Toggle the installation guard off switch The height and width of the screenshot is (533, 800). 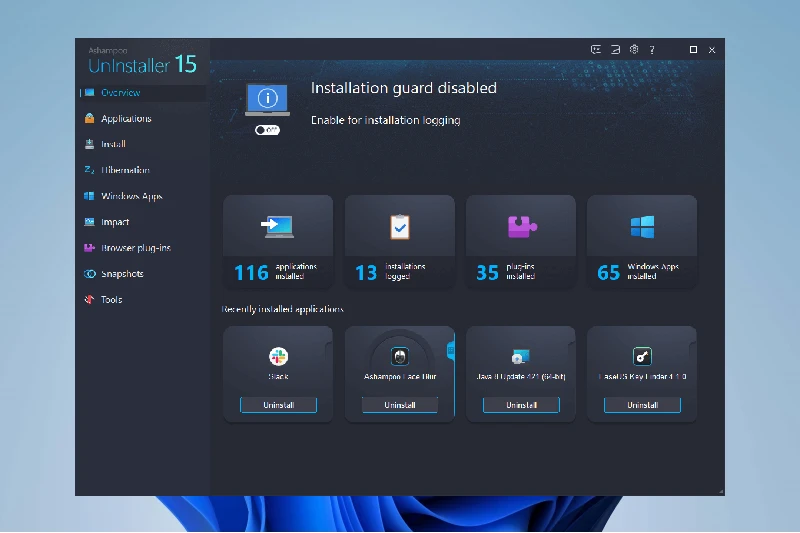point(267,130)
